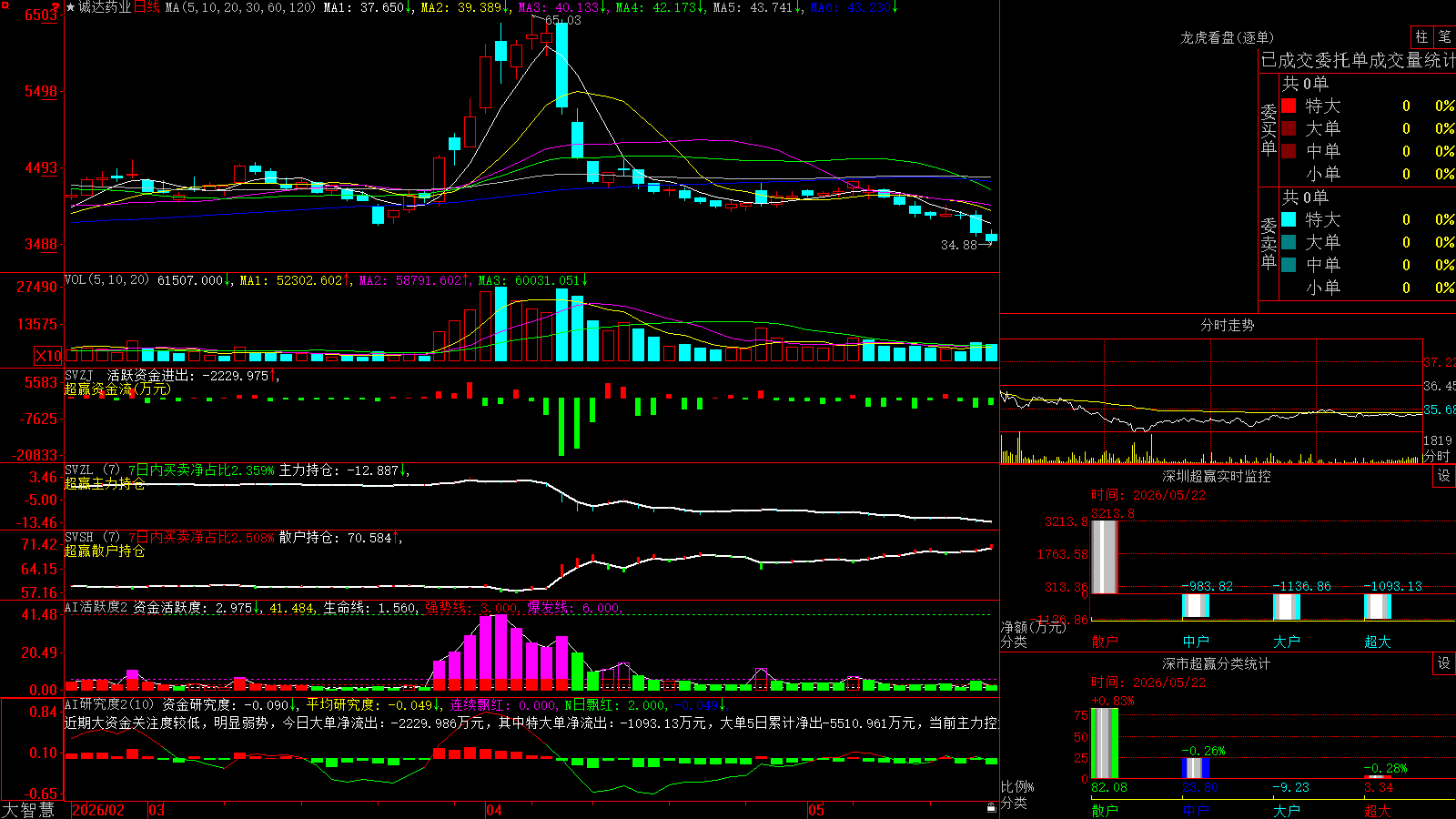Click the 委卖单 小单 row label

click(x=1322, y=288)
